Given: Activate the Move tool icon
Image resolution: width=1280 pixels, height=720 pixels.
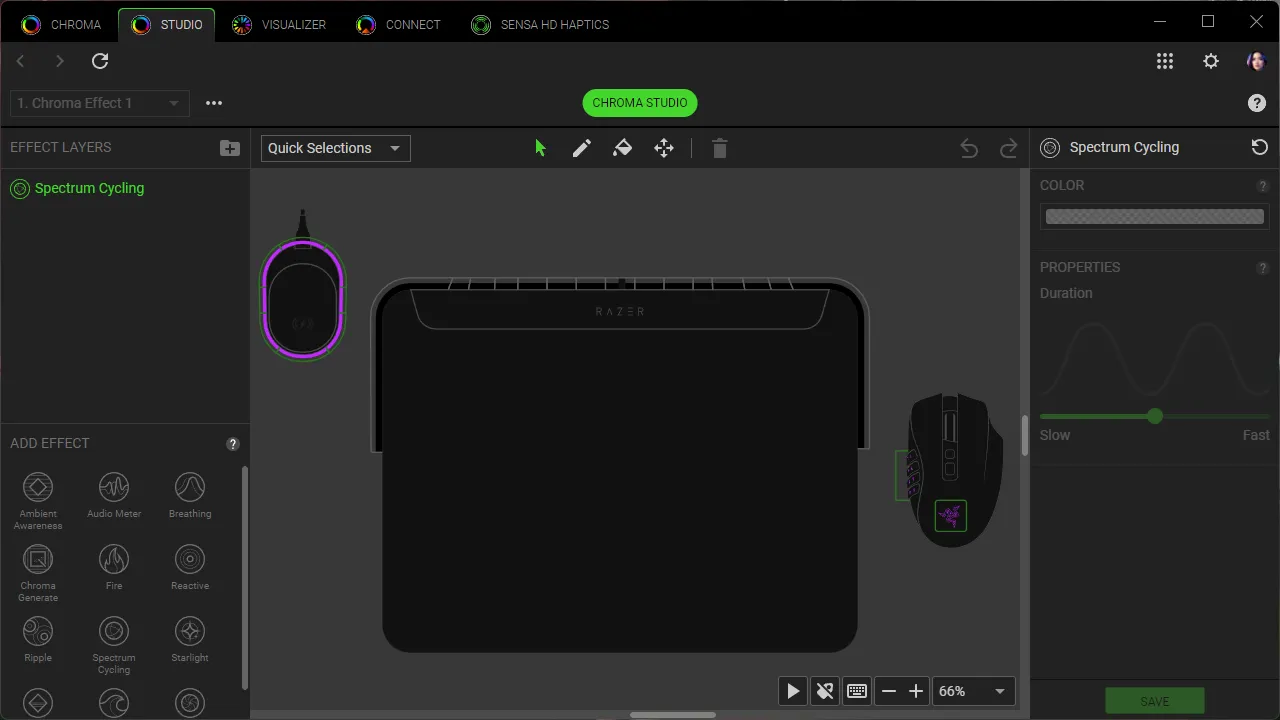Looking at the screenshot, I should pyautogui.click(x=664, y=148).
